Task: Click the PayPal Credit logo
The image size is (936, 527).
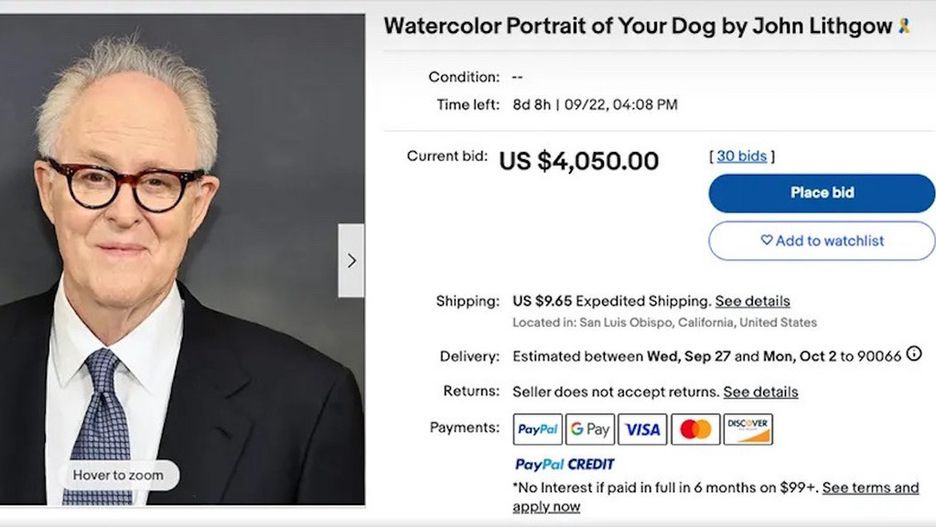Action: pyautogui.click(x=564, y=464)
